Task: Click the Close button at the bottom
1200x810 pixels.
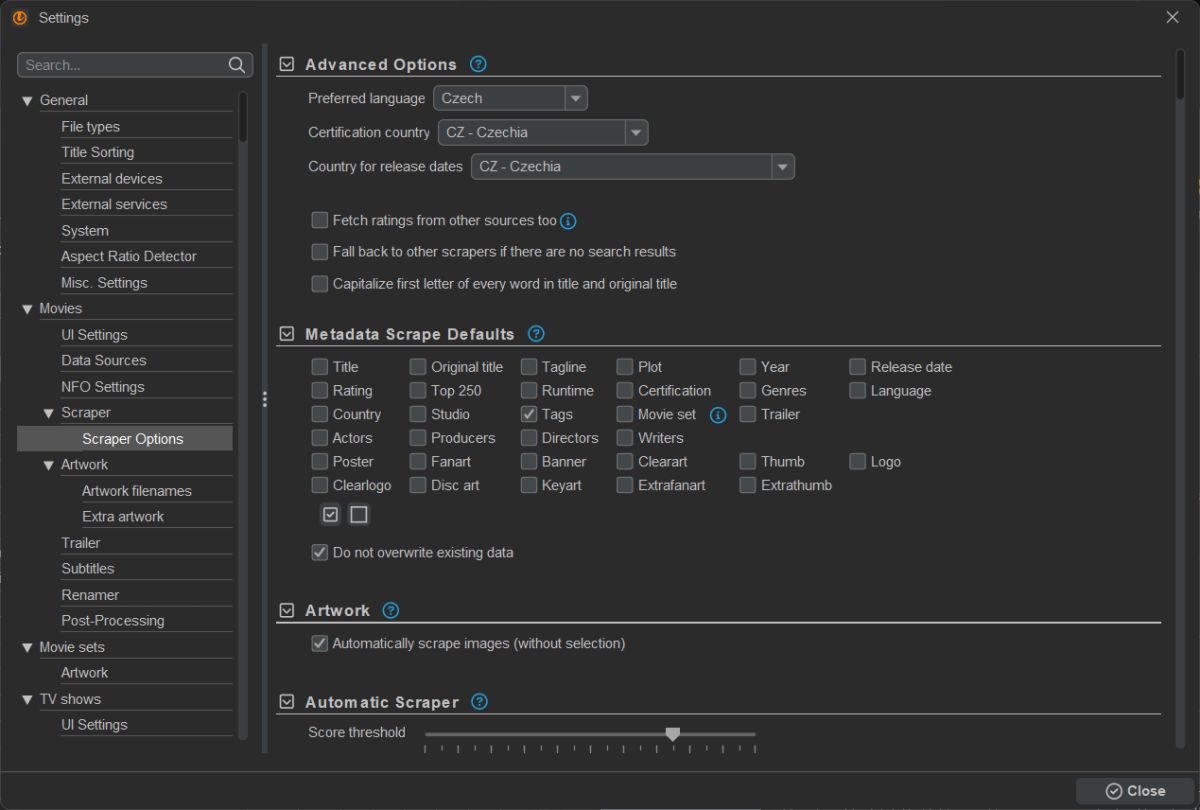Action: [x=1135, y=791]
